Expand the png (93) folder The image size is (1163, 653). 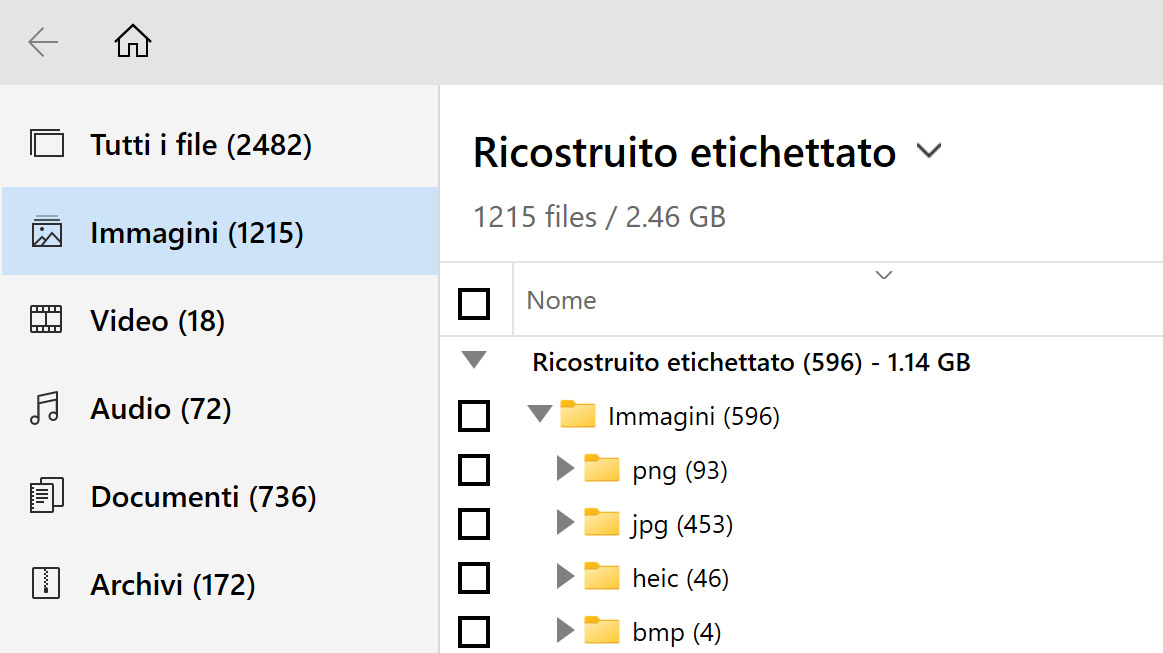(x=565, y=469)
